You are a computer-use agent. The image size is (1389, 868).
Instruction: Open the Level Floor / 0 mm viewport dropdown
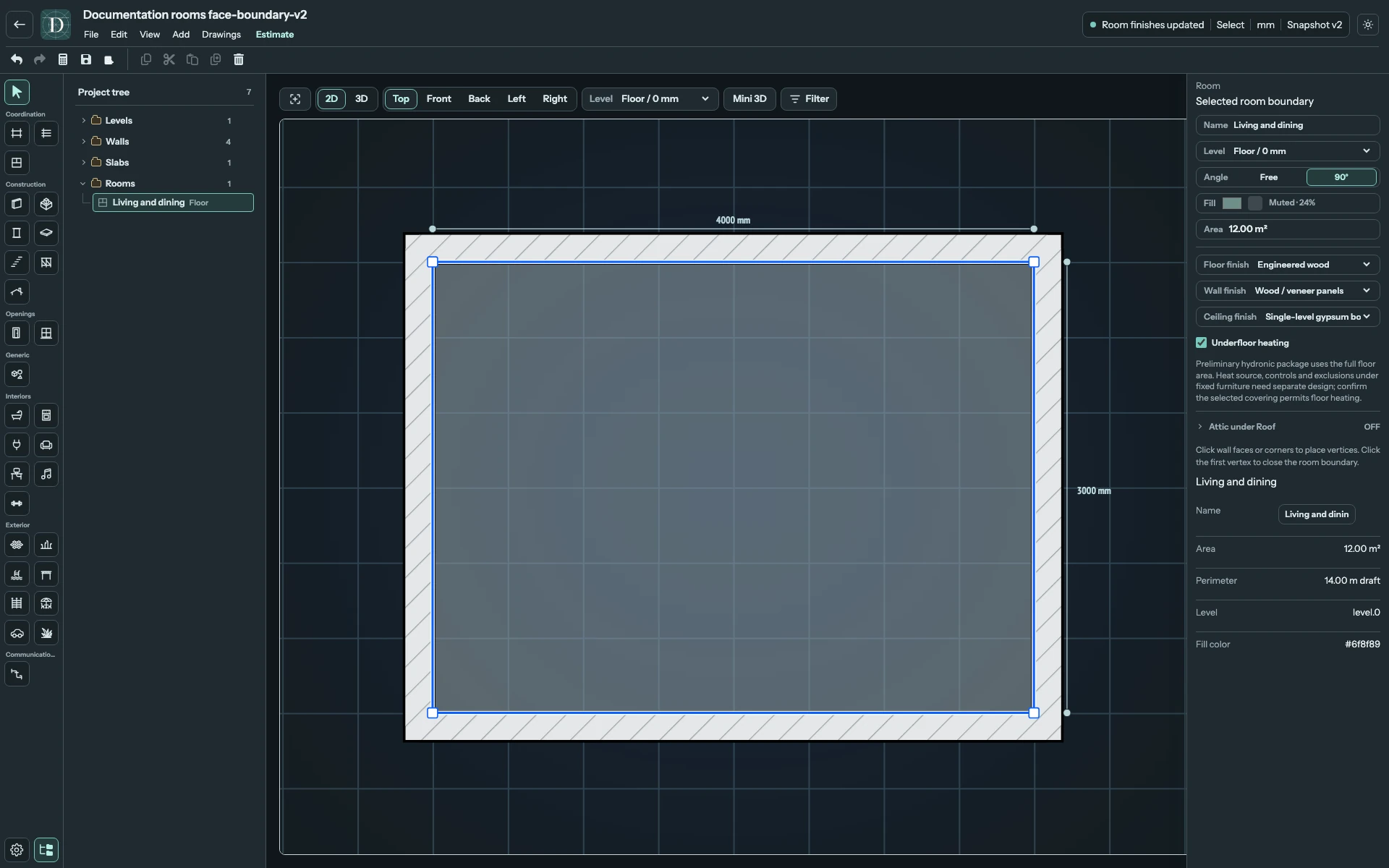[x=650, y=99]
